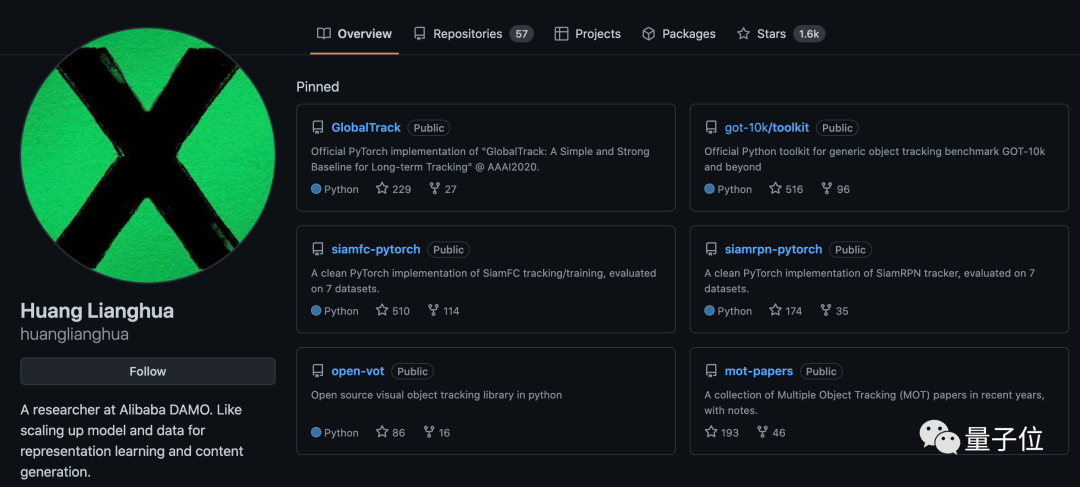The width and height of the screenshot is (1080, 487).
Task: Click "Open source visual object tracking library" description
Action: 437,395
